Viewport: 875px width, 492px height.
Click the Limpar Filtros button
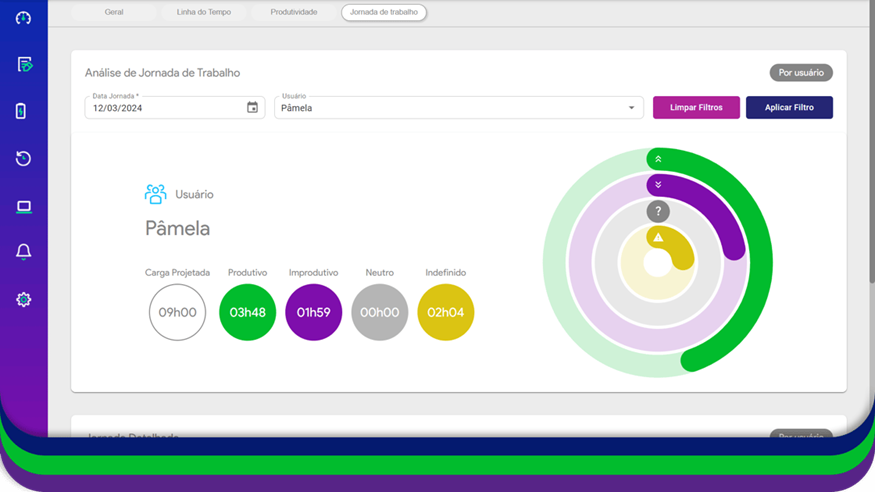[x=696, y=107]
